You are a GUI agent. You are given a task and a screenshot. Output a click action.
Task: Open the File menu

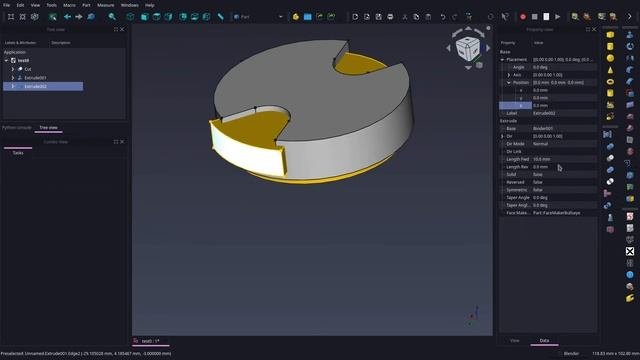tap(7, 5)
